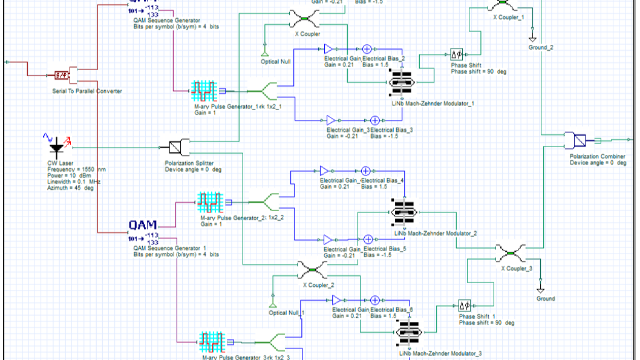This screenshot has height=360, width=640.
Task: Click the M-ary Pulse Generator_2 waveform icon
Action: pyautogui.click(x=210, y=202)
